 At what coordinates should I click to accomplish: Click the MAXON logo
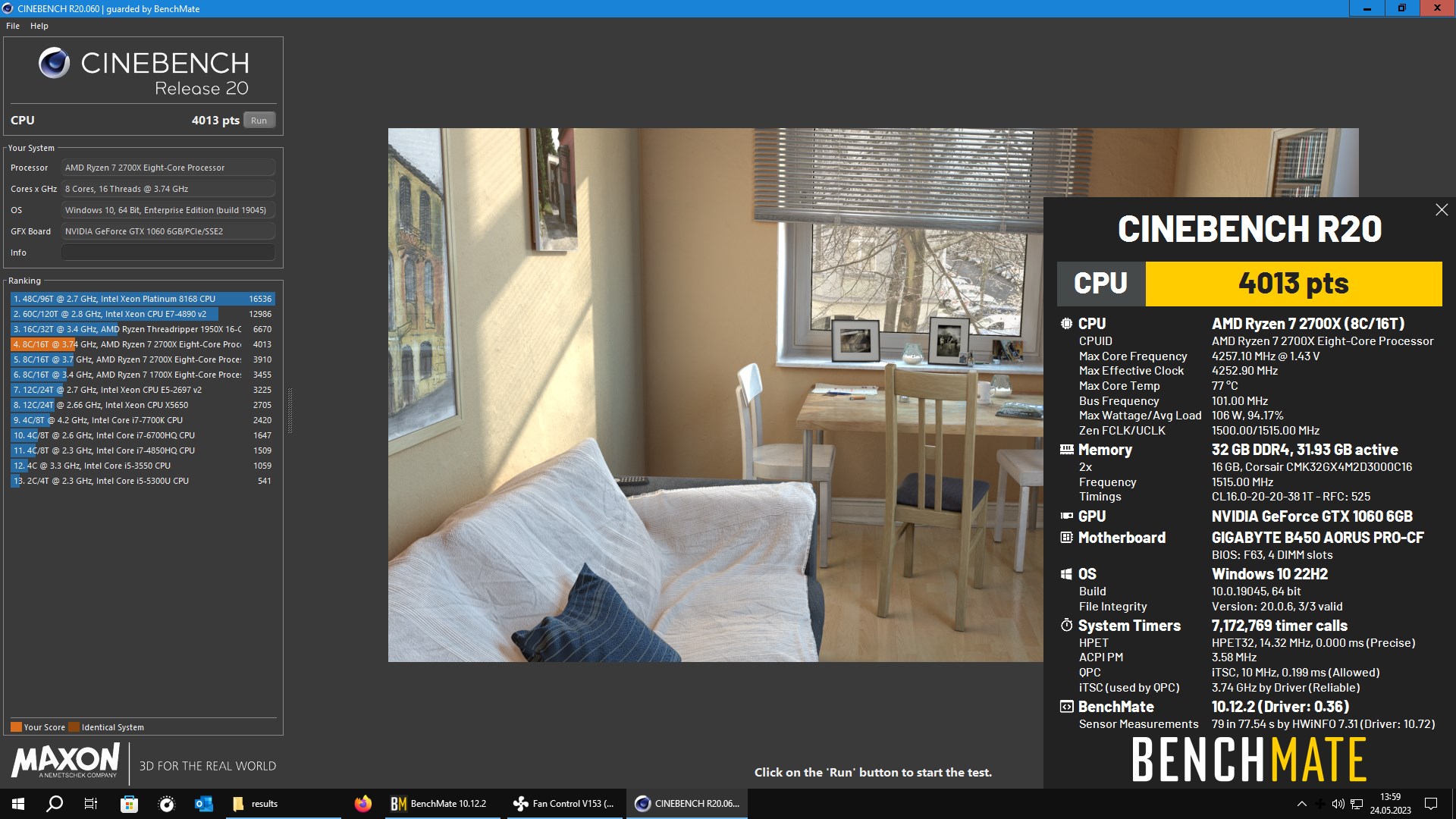pos(65,761)
